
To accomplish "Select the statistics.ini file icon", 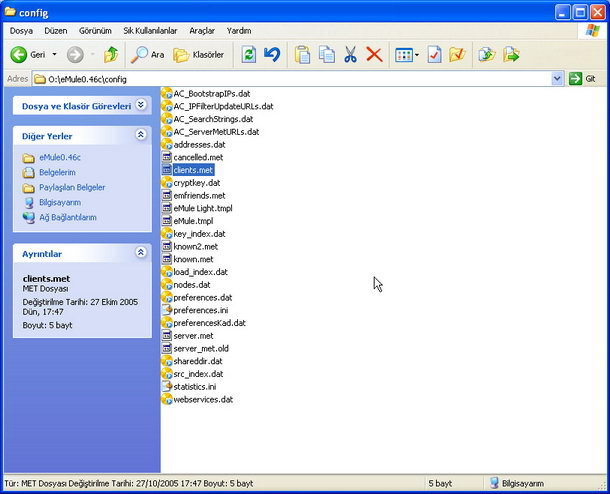I will [167, 387].
